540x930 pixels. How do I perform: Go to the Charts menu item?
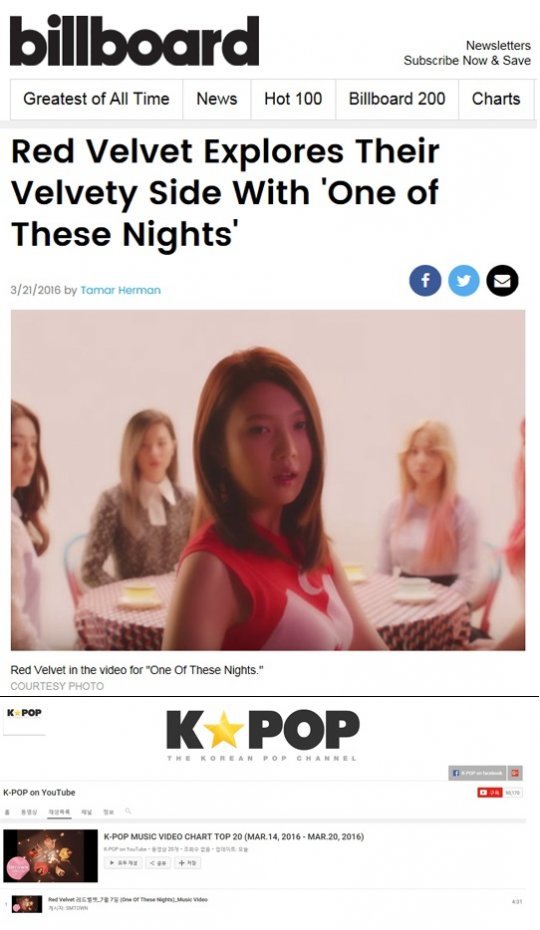(496, 99)
